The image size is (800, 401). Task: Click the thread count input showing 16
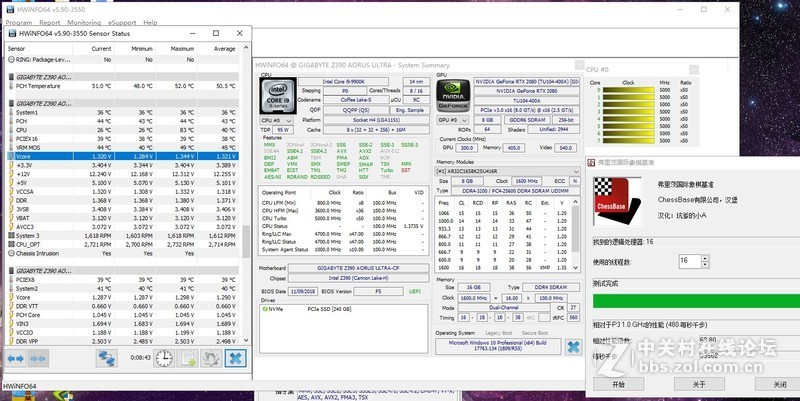coord(690,261)
